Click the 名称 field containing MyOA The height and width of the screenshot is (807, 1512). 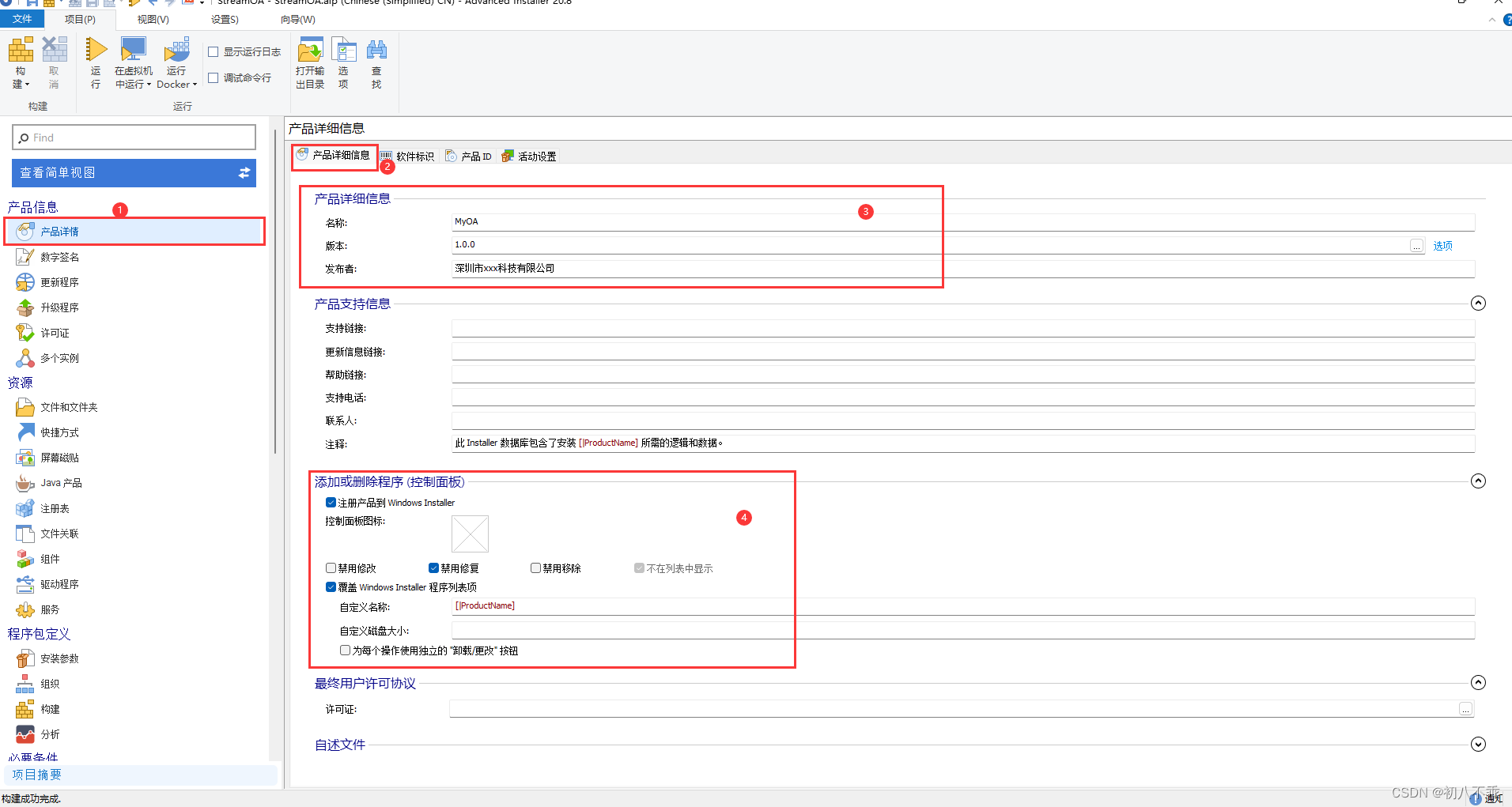963,222
